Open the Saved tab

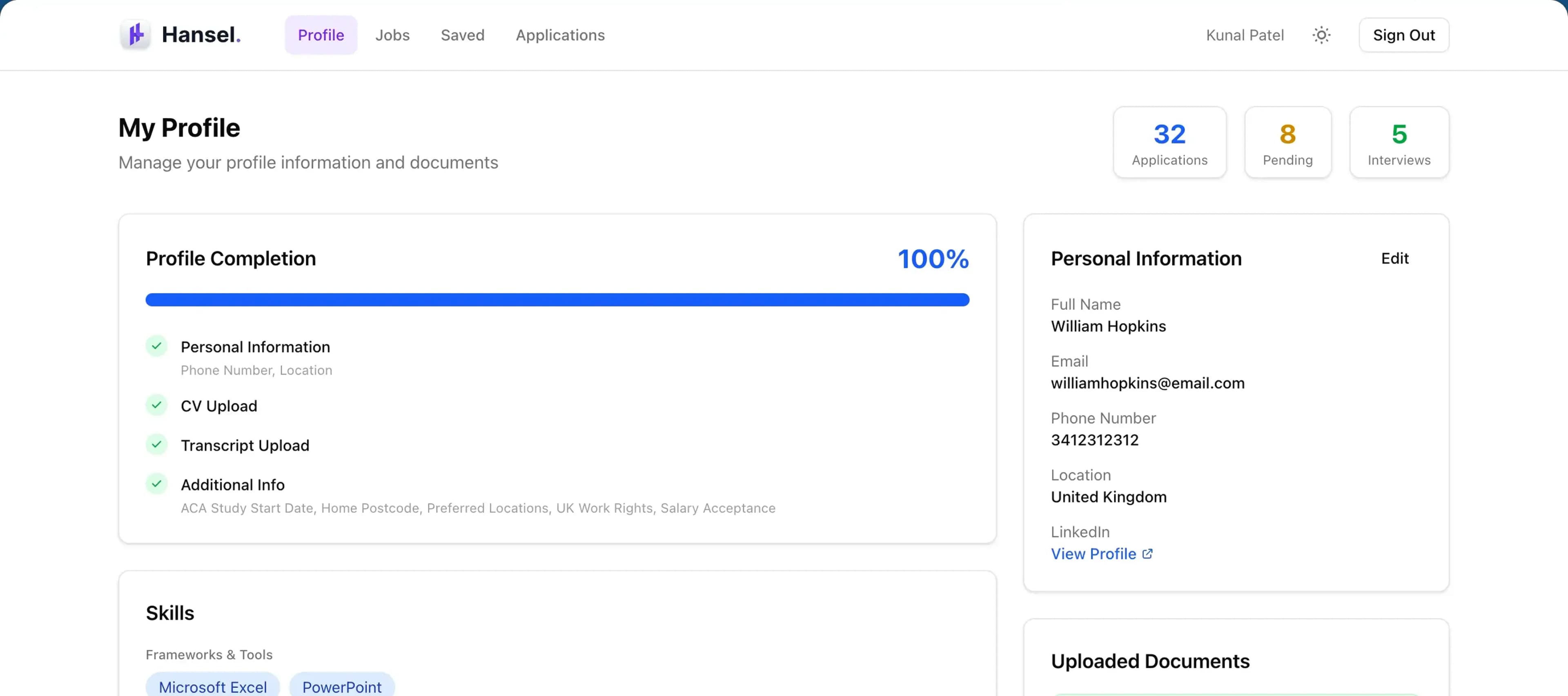462,35
